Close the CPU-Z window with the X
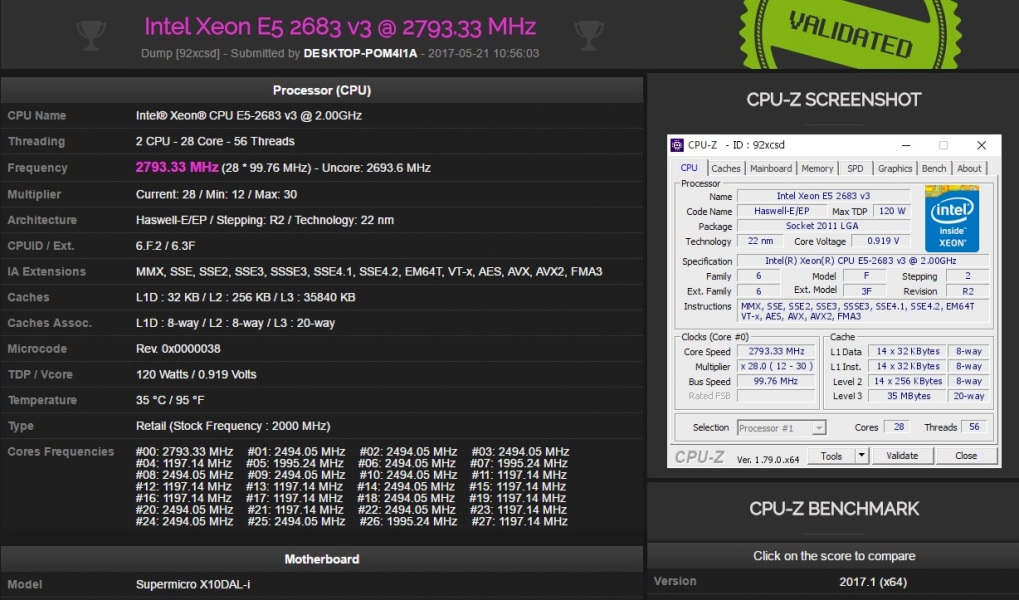 tap(981, 145)
